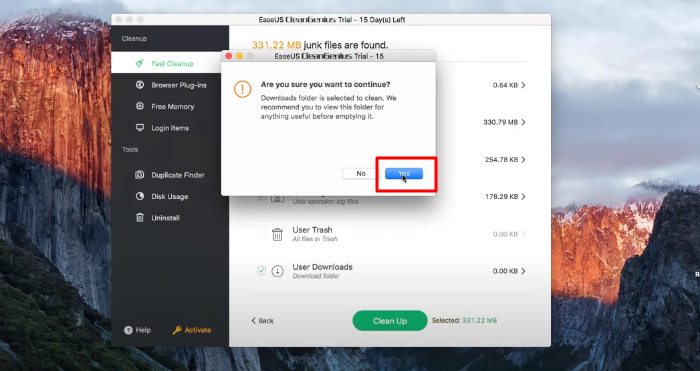Click the Help question-mark icon
Image resolution: width=700 pixels, height=371 pixels.
click(x=128, y=330)
